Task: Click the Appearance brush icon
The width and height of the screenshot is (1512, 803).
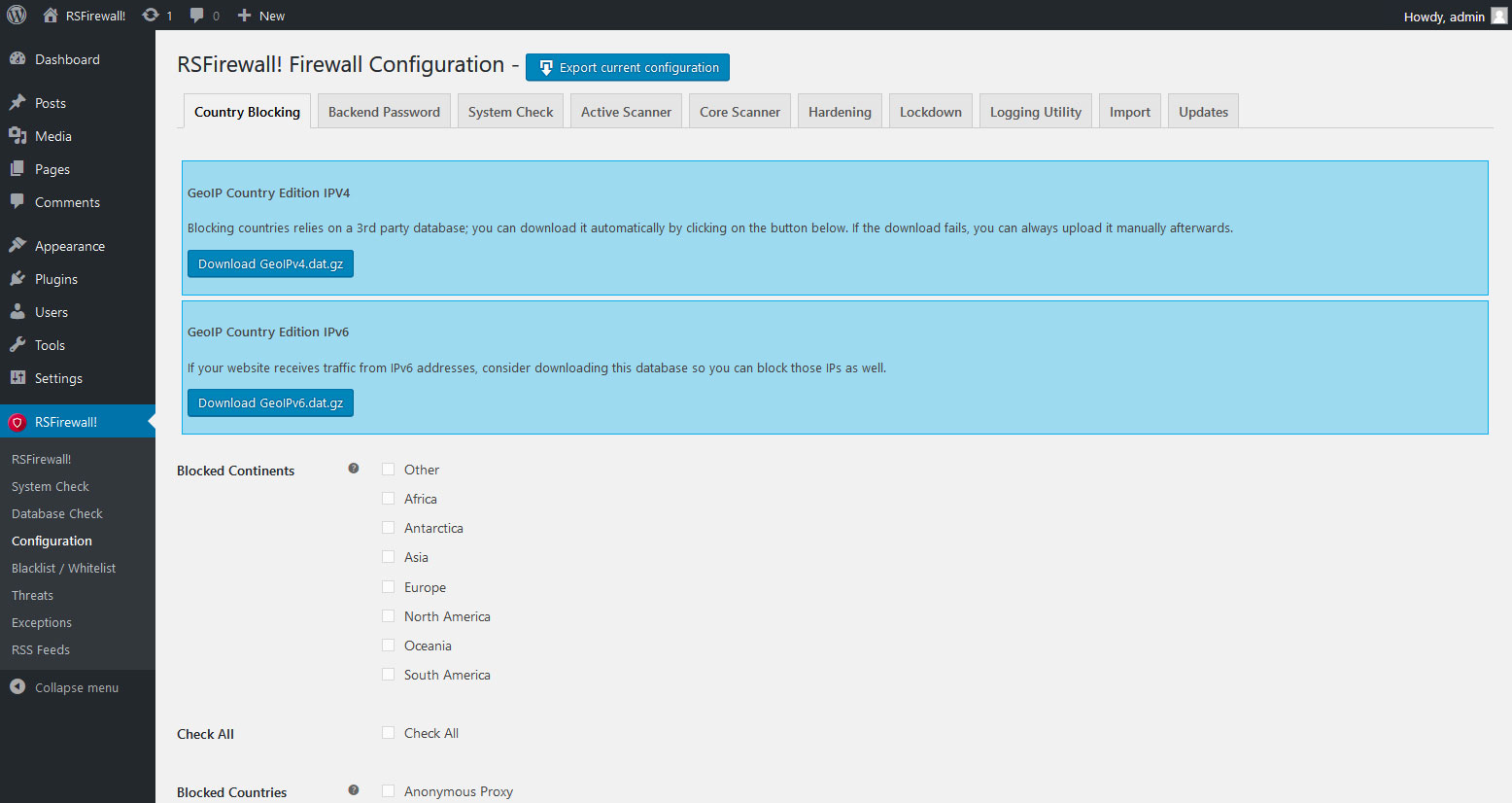Action: pyautogui.click(x=17, y=245)
